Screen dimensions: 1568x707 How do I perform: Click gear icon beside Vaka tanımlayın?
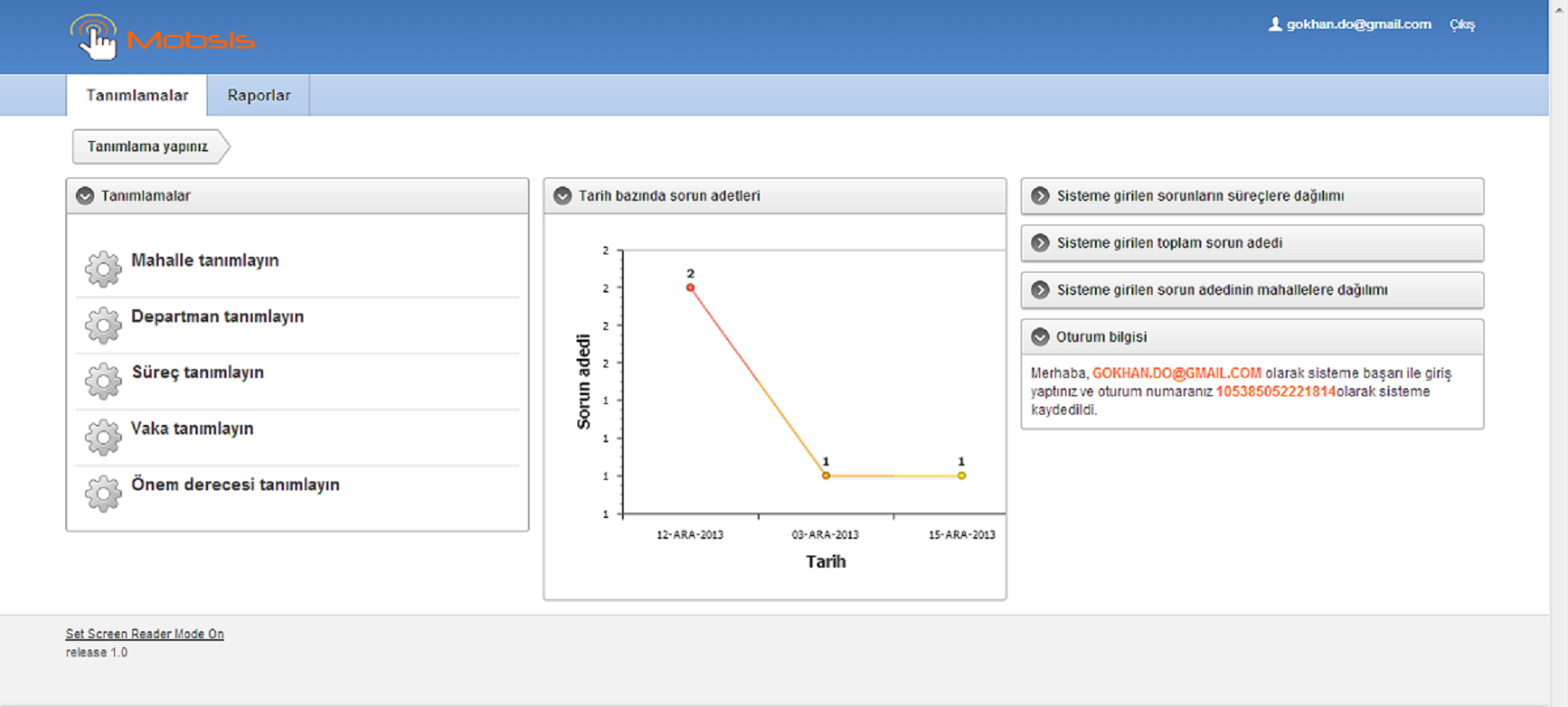(x=103, y=437)
